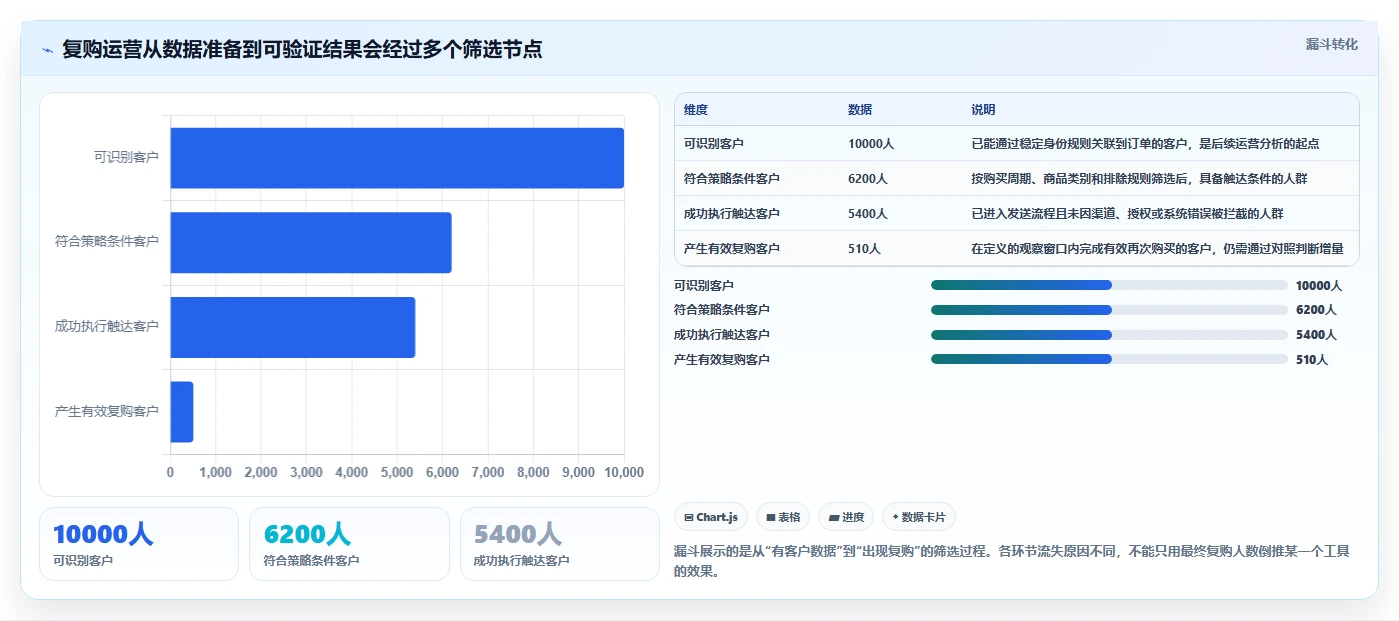The image size is (1399, 621).
Task: Select the 5400人 progress bar for 成功执行触达客户
Action: [x=1109, y=335]
